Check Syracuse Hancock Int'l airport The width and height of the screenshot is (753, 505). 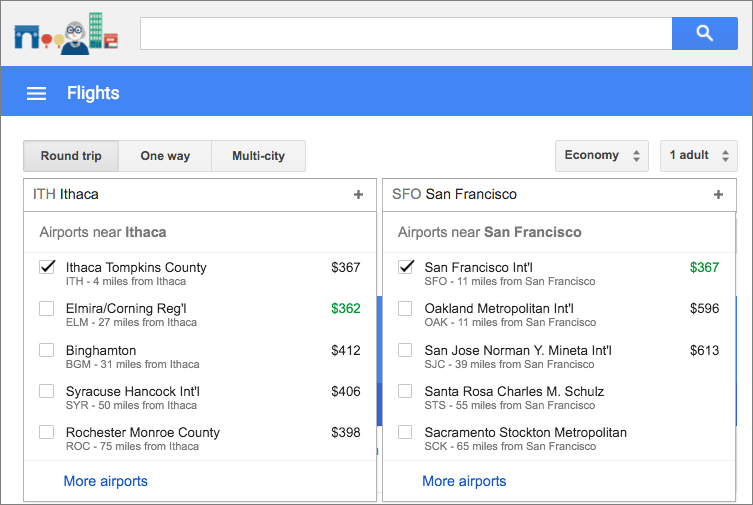pyautogui.click(x=47, y=391)
